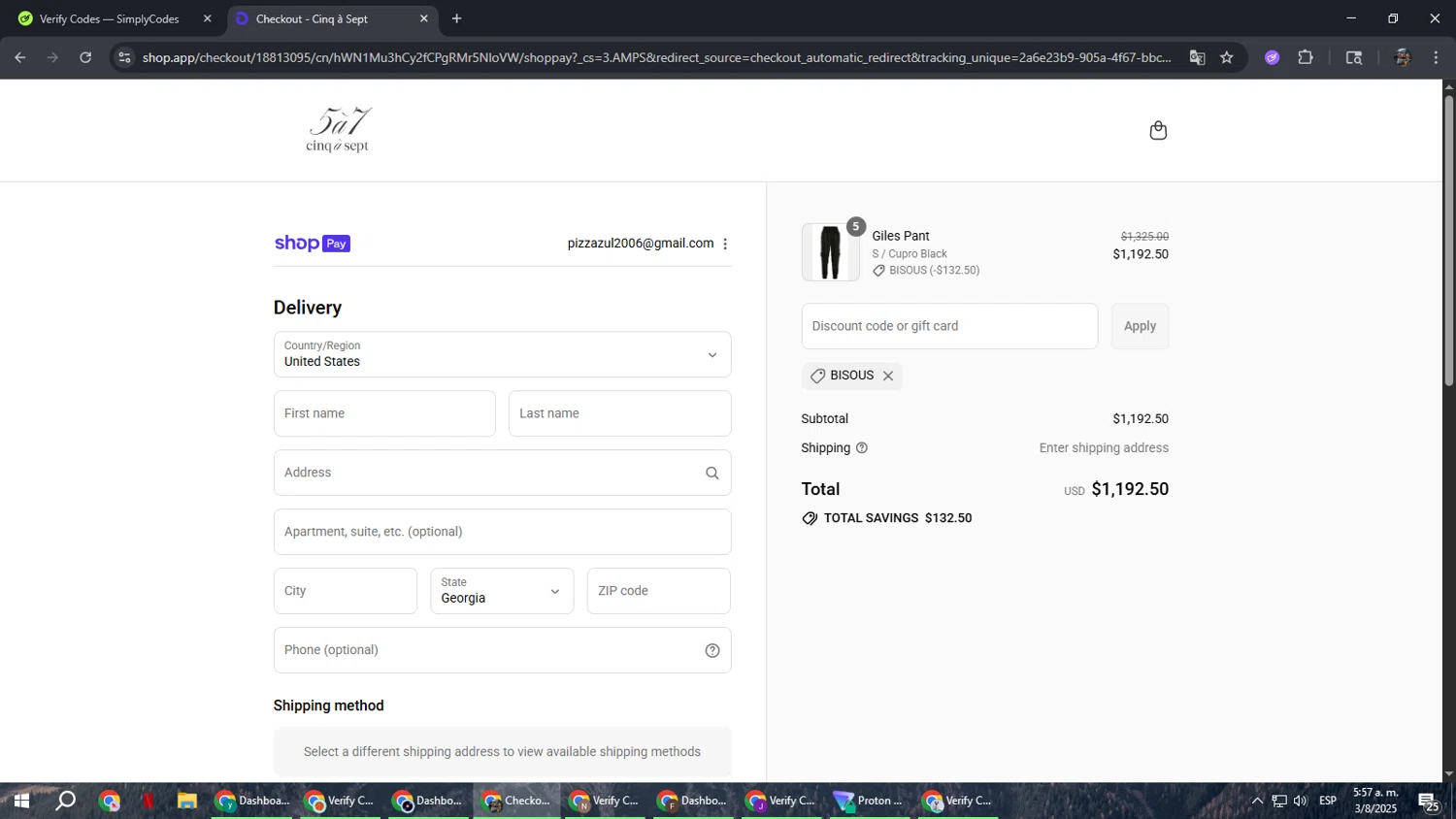Close the Verify Codes — SimplyCodes tab
Screen dimensions: 1456x819
coord(207,18)
